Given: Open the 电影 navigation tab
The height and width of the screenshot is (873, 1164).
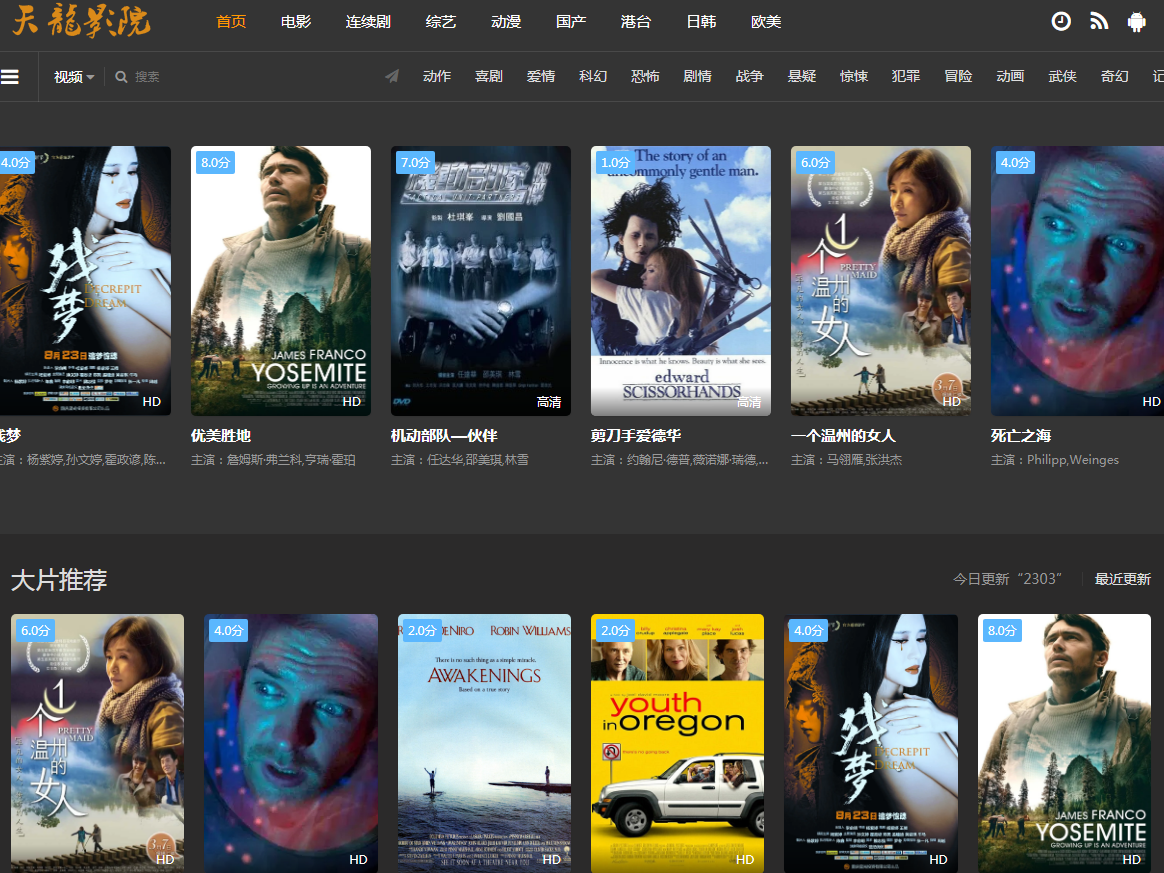Looking at the screenshot, I should coord(295,21).
